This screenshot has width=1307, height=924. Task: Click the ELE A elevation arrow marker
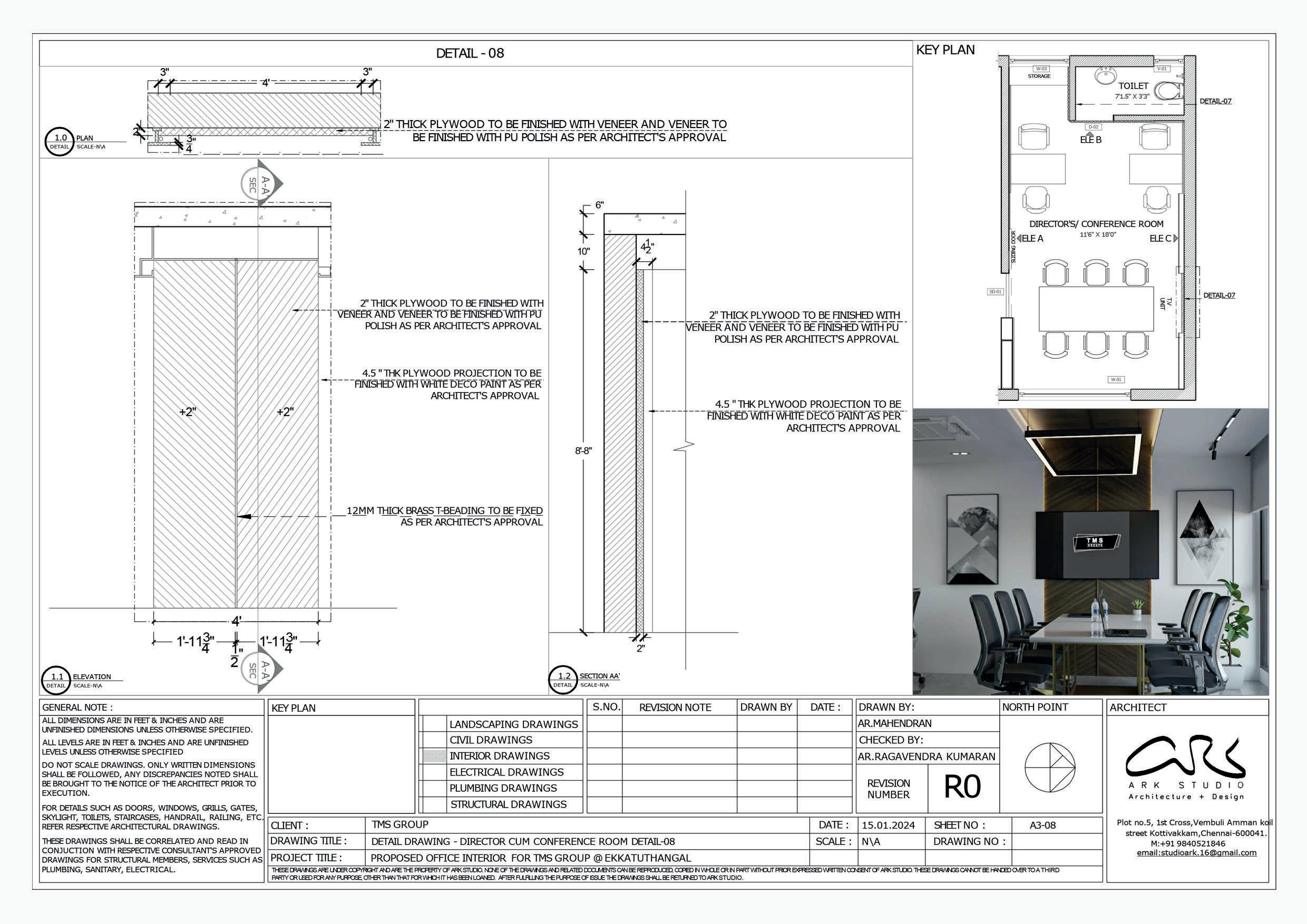1020,239
